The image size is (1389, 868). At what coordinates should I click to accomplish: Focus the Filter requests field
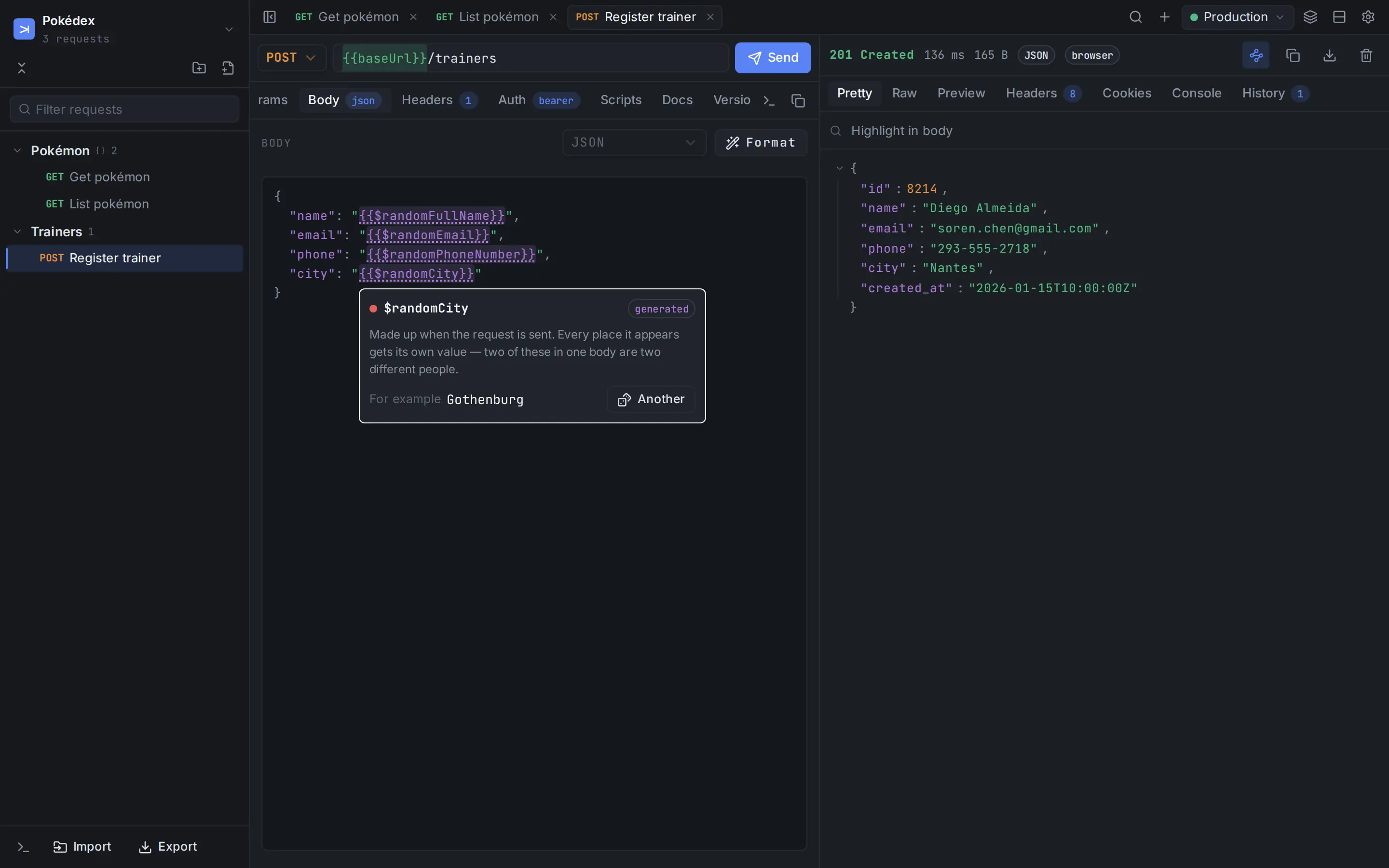tap(124, 109)
